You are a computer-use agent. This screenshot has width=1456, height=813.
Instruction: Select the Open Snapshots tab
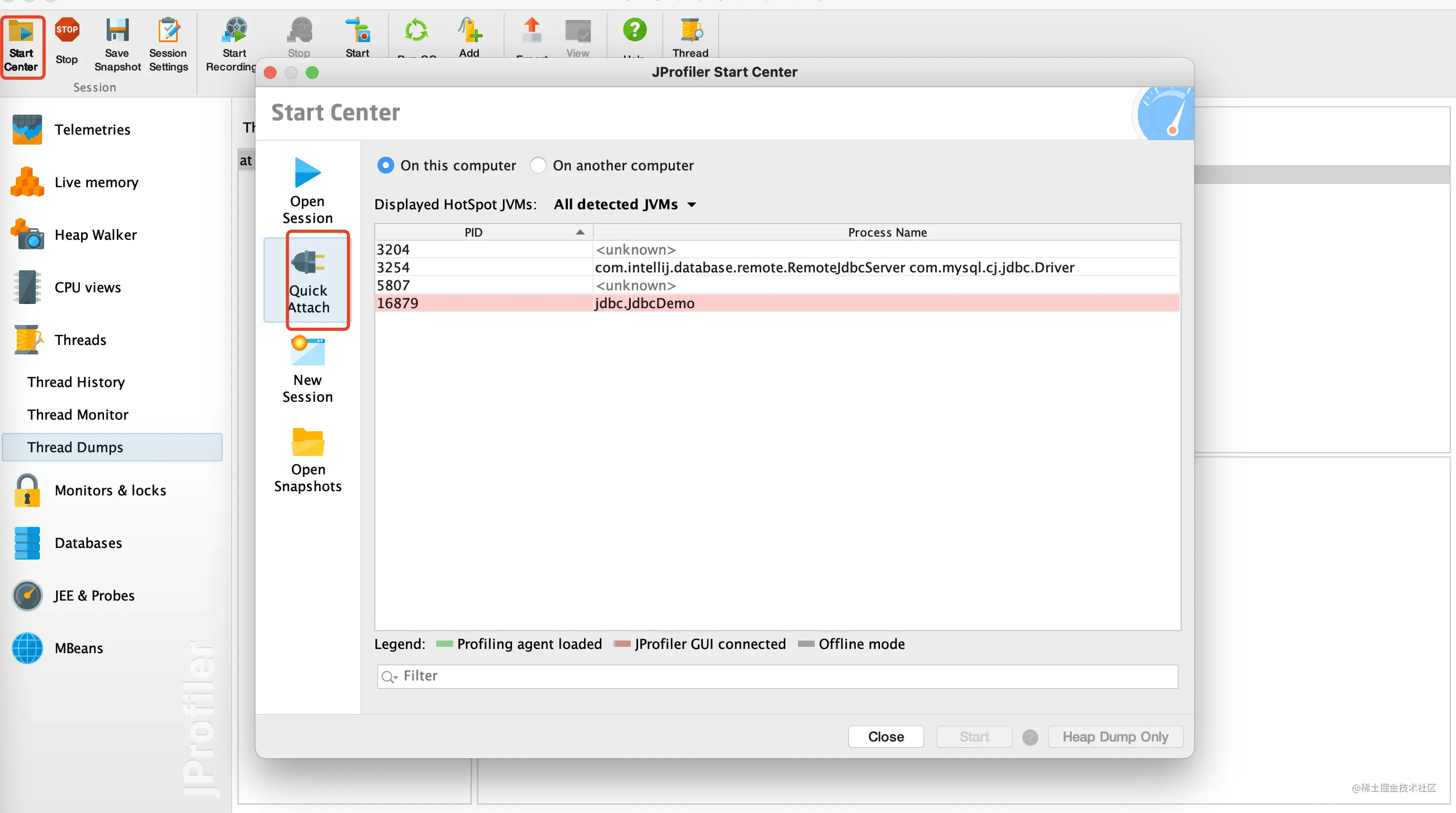(307, 459)
